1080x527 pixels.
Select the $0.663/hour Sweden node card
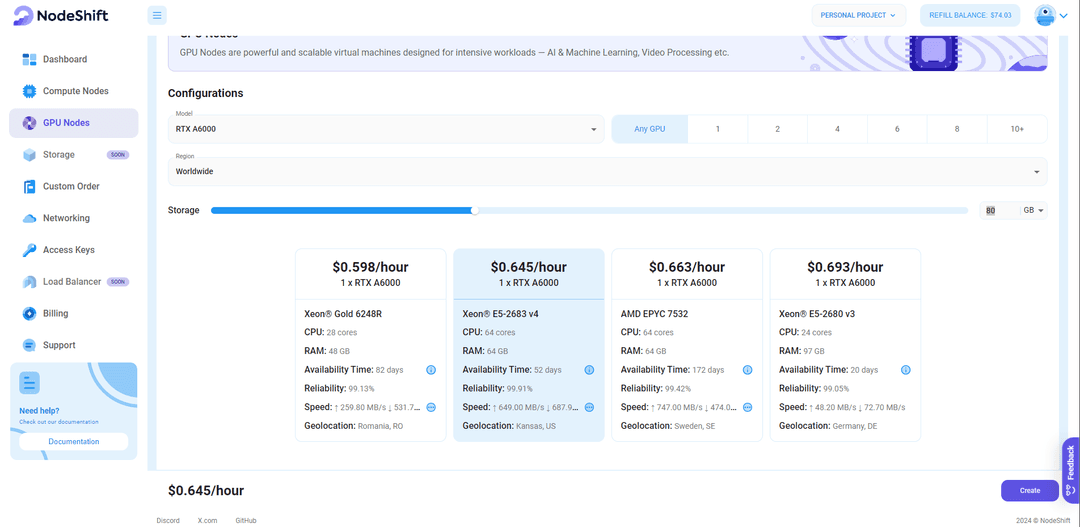pos(687,345)
